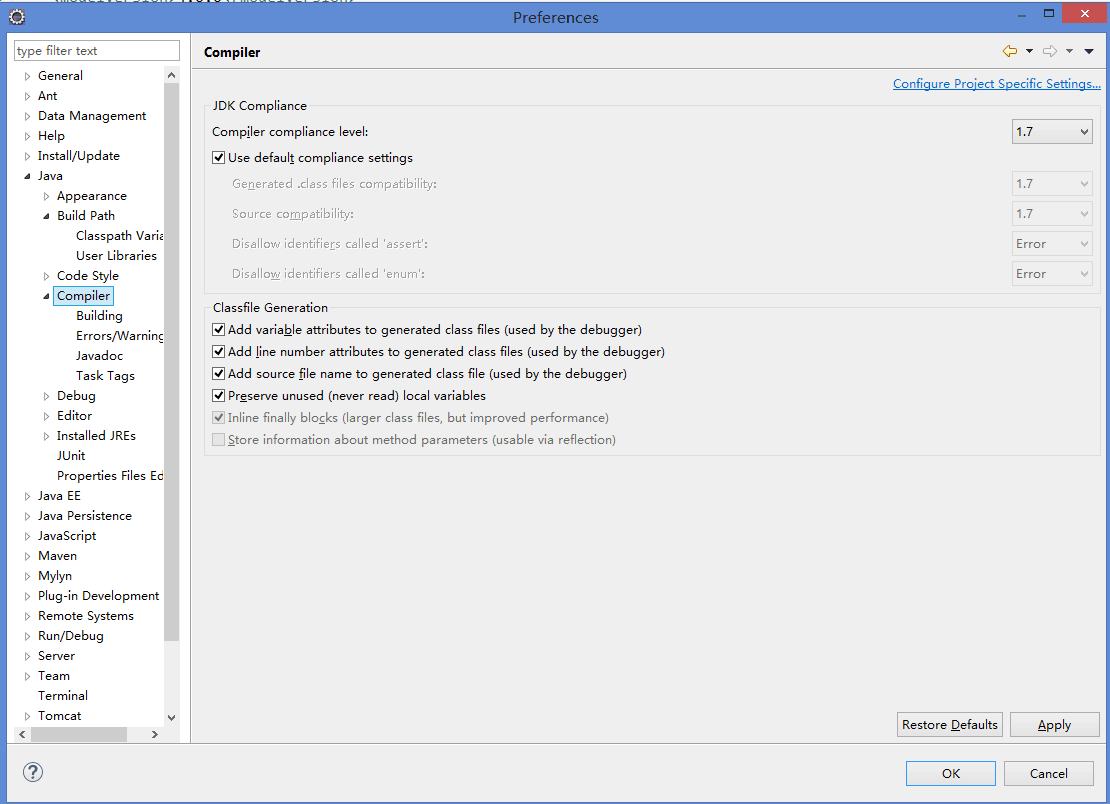Click the forward navigation arrow icon
Image resolution: width=1110 pixels, height=804 pixels.
click(x=1050, y=51)
